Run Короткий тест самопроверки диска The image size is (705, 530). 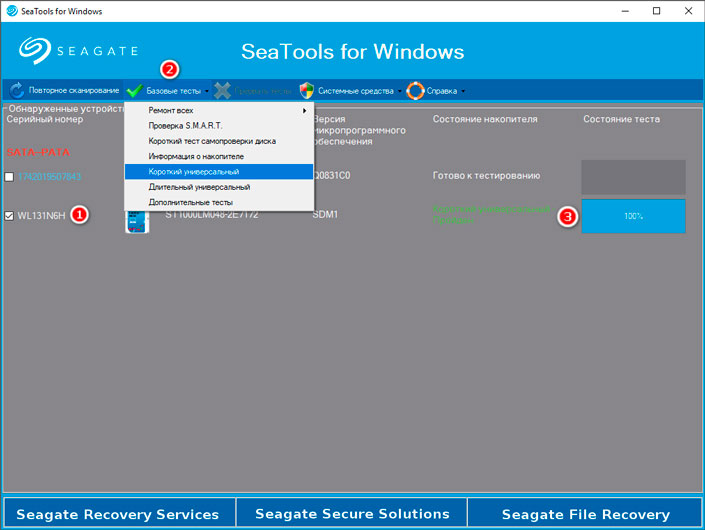pyautogui.click(x=219, y=141)
